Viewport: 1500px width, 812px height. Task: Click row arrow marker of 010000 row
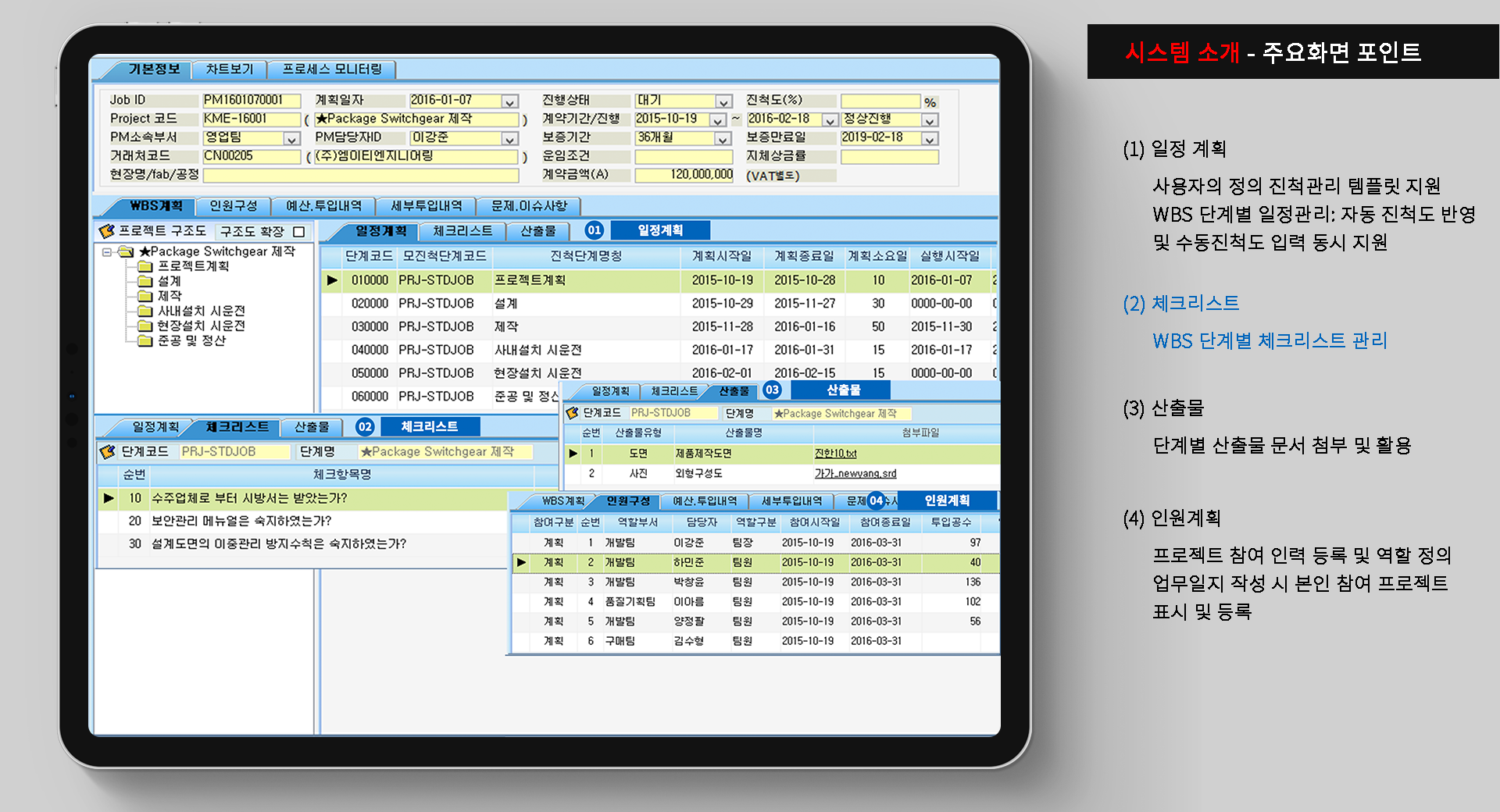[332, 280]
